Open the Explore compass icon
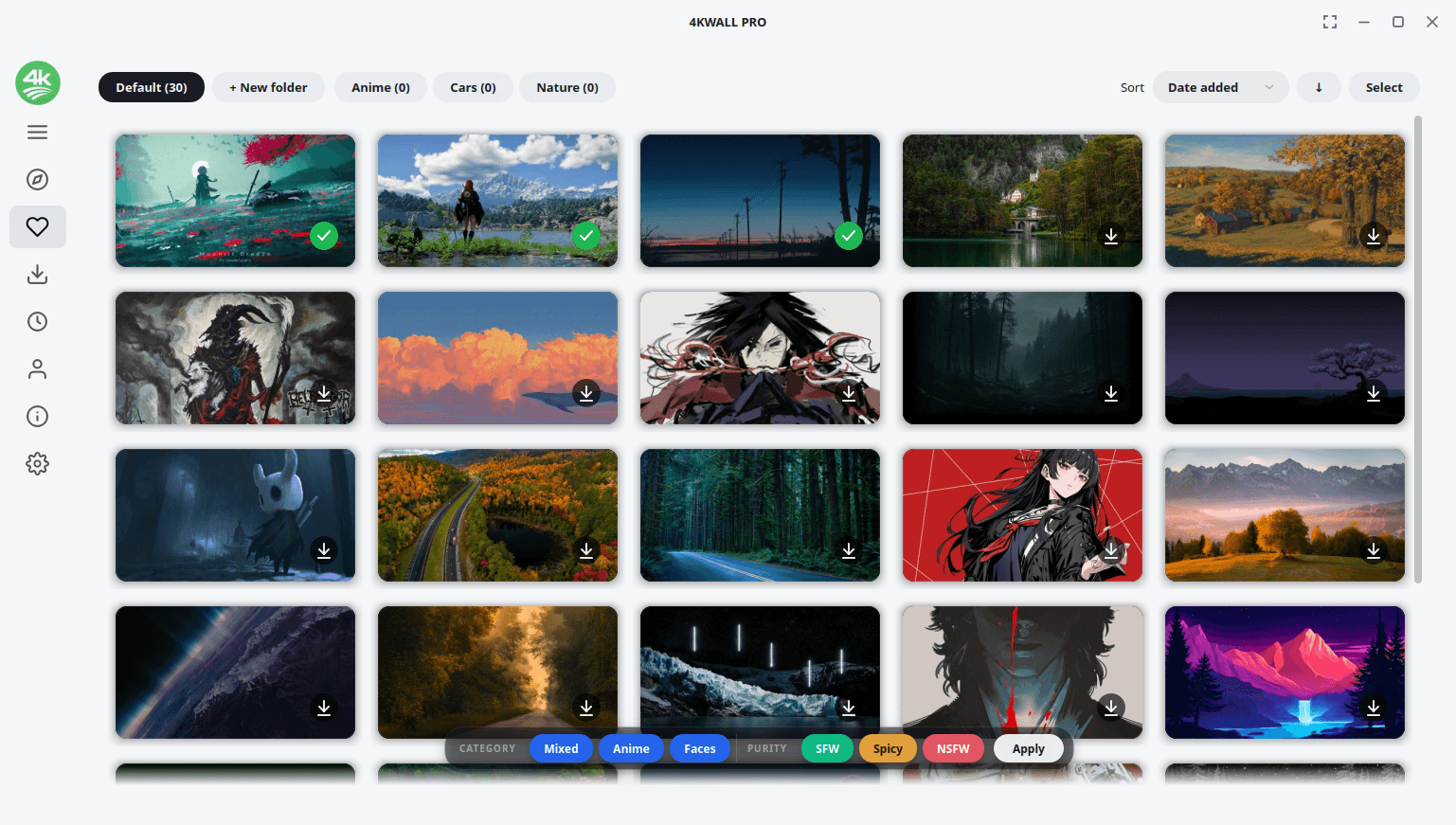 tap(38, 180)
